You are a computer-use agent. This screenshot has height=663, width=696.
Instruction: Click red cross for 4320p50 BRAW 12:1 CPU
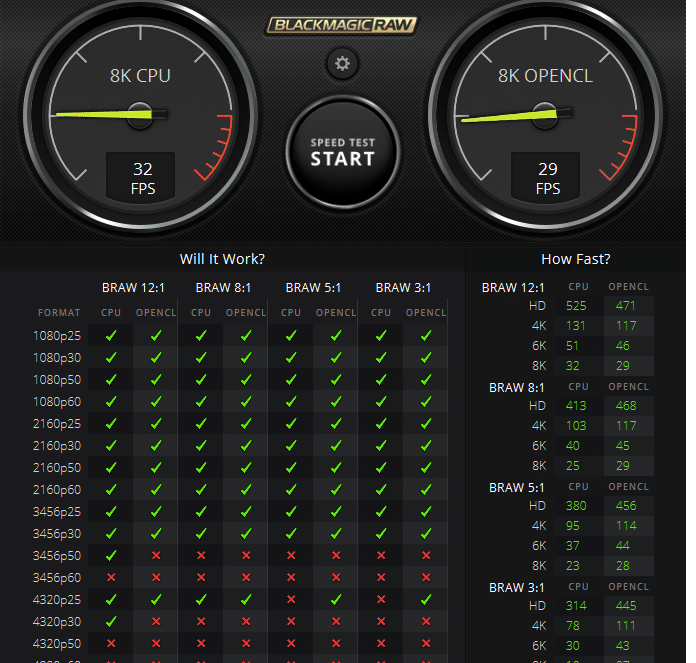click(111, 643)
